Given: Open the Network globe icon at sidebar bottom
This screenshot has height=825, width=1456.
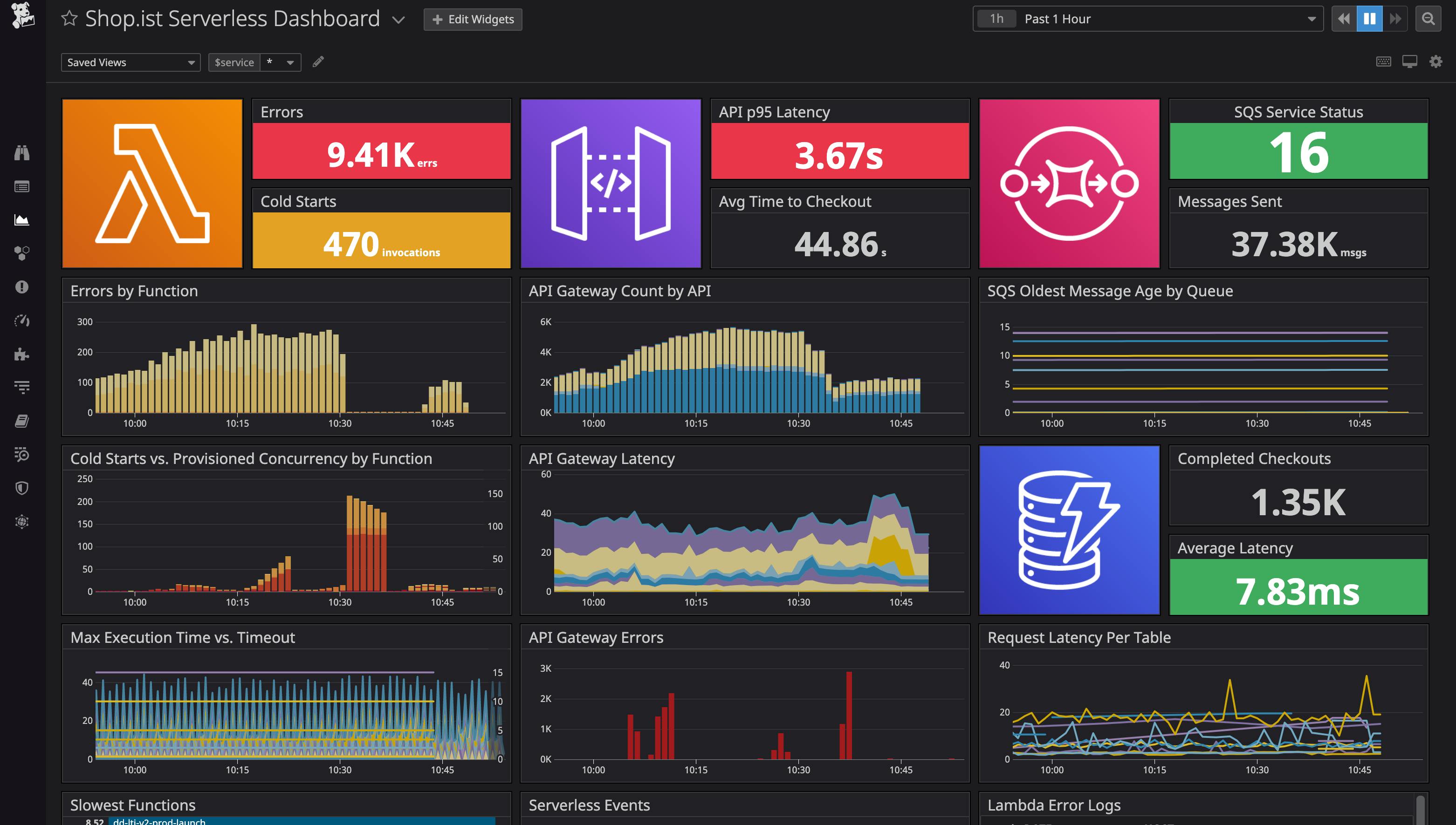Looking at the screenshot, I should (21, 521).
